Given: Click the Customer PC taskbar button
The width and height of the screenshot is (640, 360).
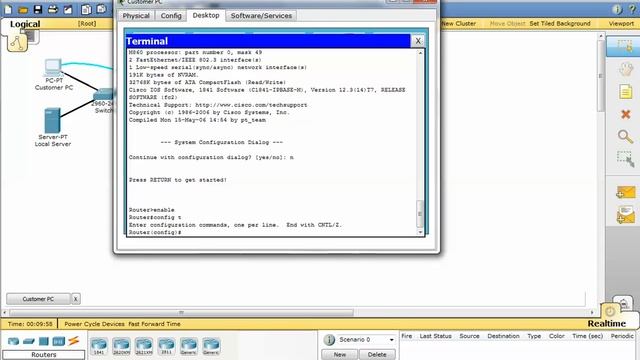Looking at the screenshot, I should coord(38,299).
